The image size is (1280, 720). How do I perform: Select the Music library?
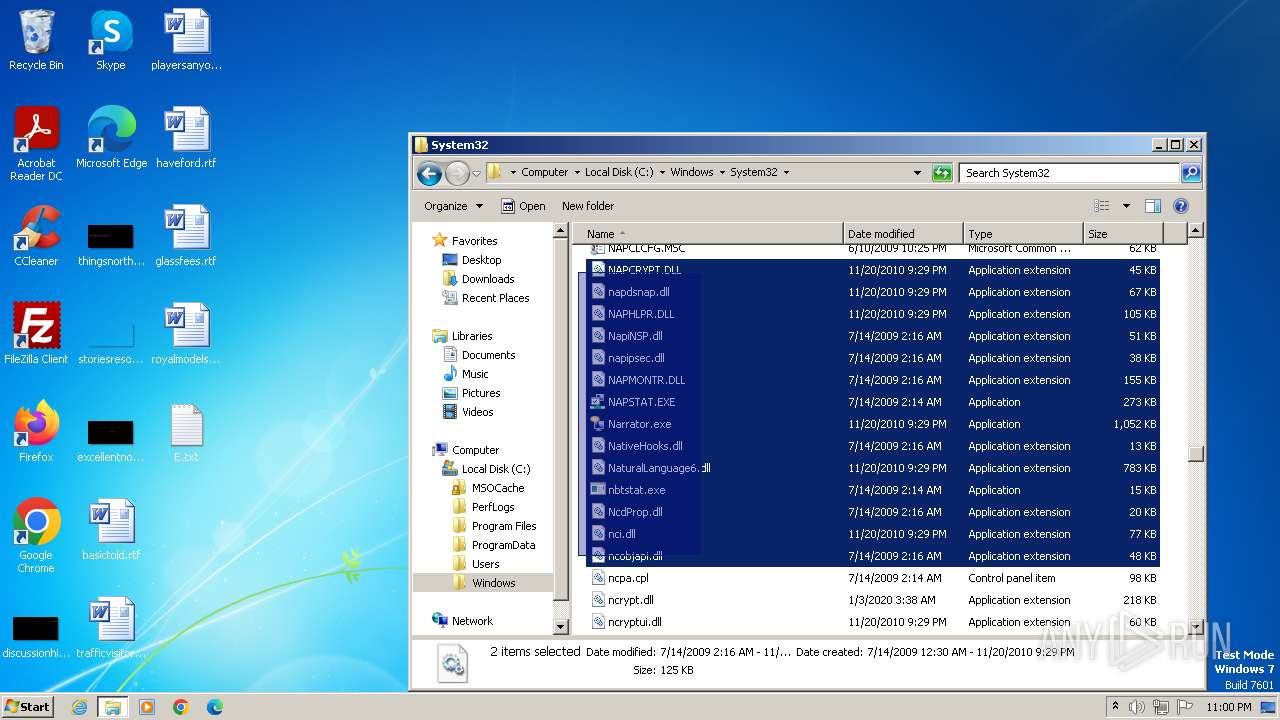click(x=475, y=374)
